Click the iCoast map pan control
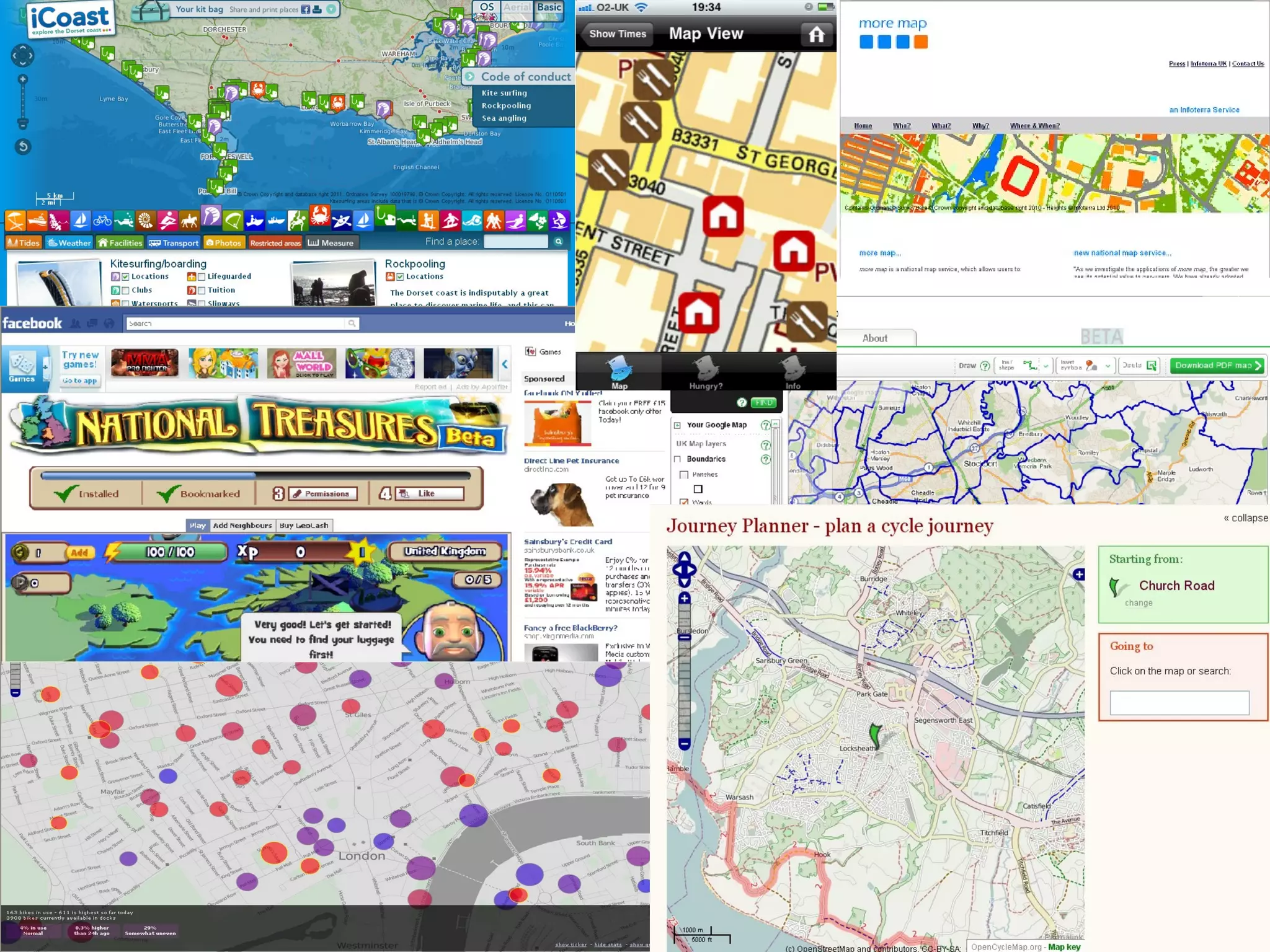 click(x=23, y=56)
